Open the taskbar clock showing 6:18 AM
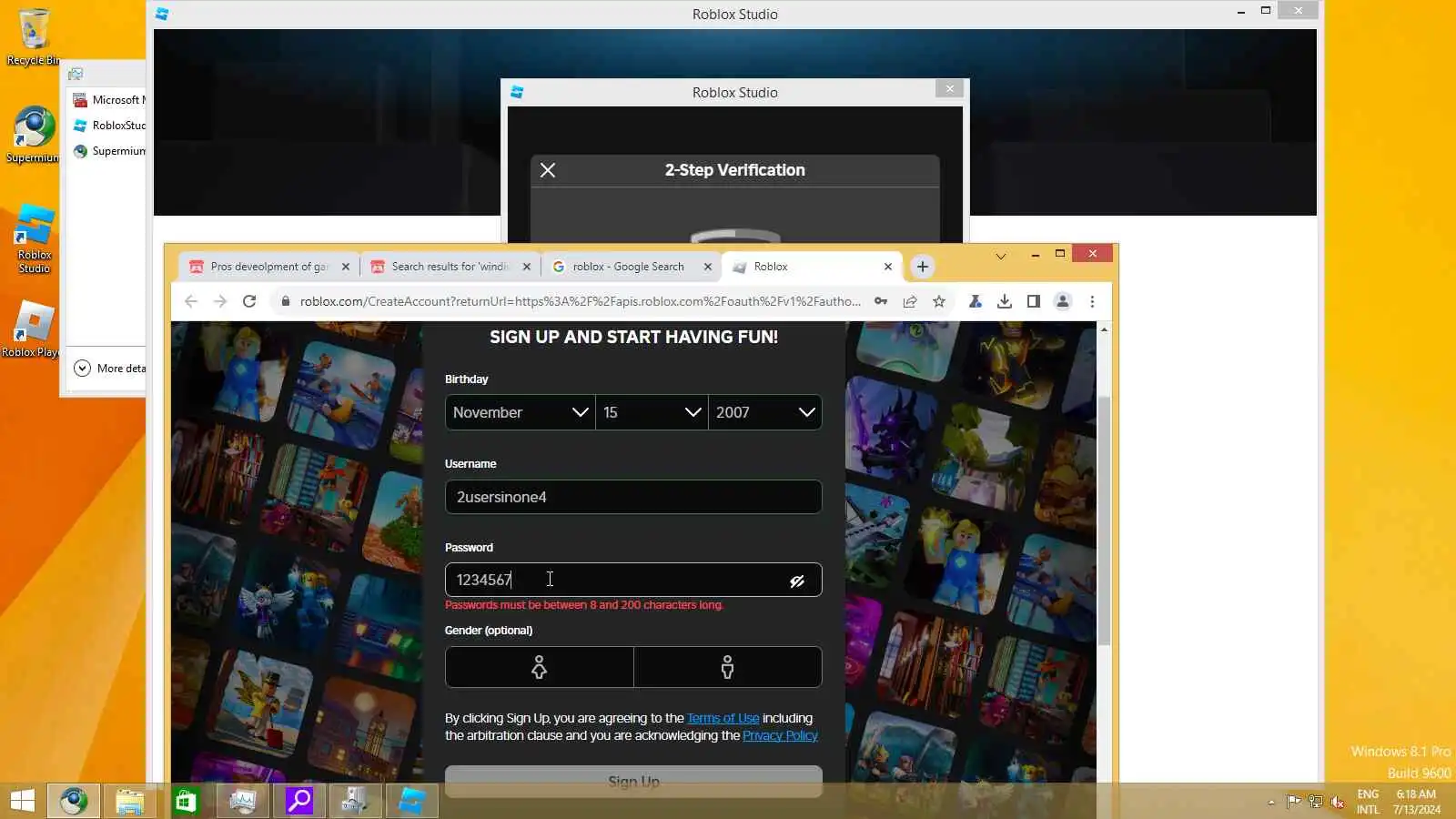The image size is (1456, 819). click(x=1417, y=802)
